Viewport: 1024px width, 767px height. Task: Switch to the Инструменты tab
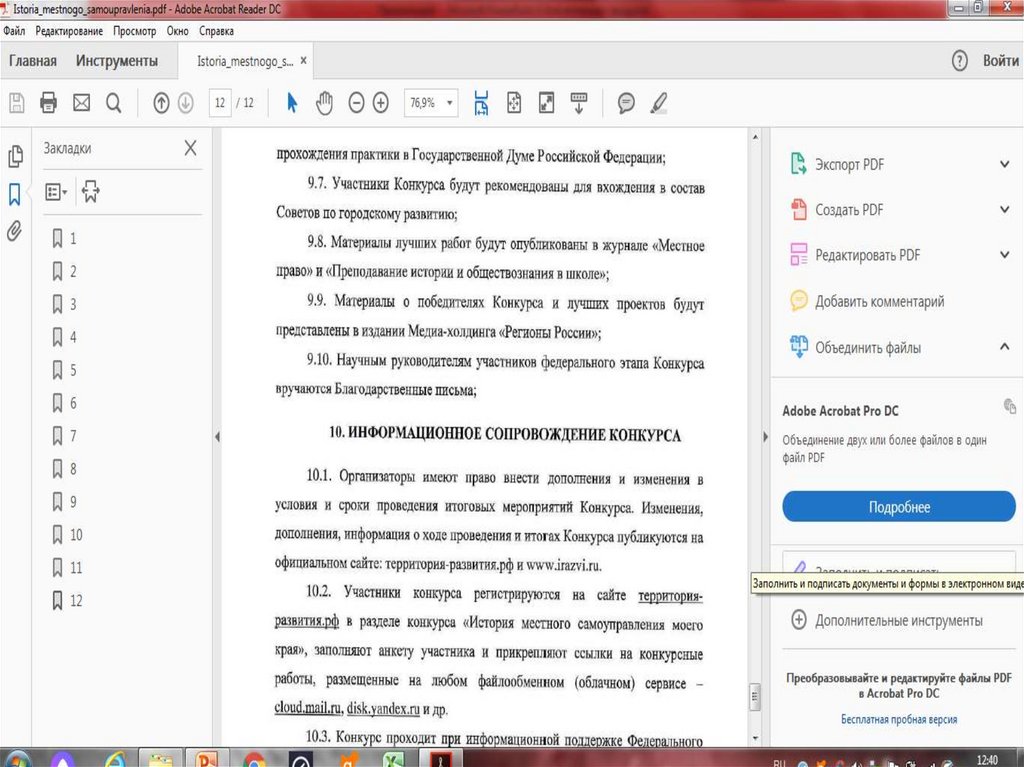[117, 61]
